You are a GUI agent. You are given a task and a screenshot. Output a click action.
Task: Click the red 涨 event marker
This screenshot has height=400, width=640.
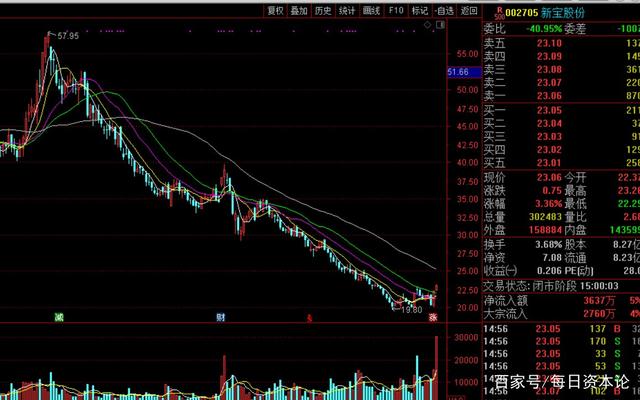click(433, 317)
